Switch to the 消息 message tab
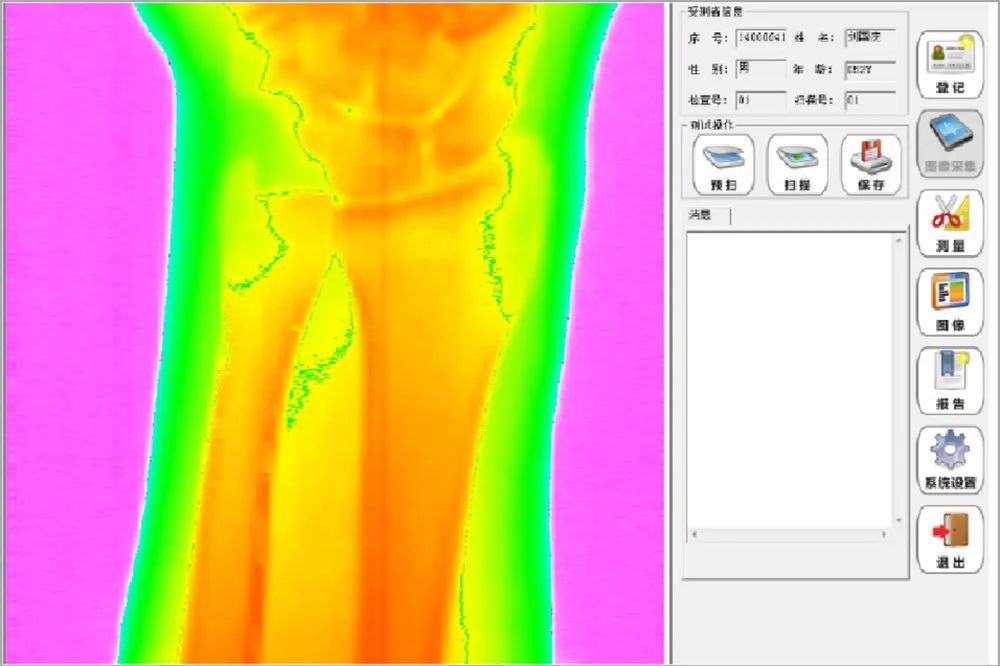 706,215
